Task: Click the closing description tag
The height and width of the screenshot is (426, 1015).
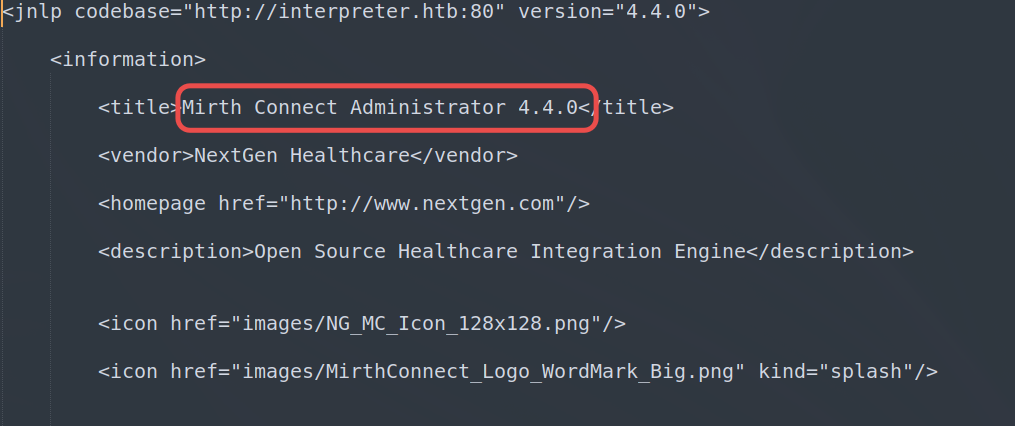Action: 830,252
